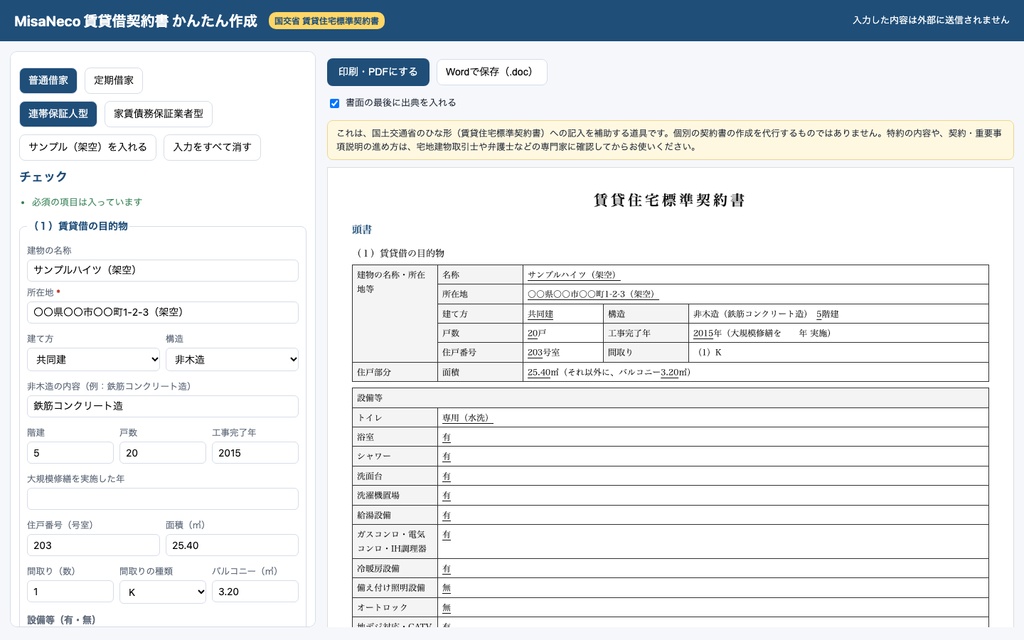Click the 階建 input showing 5

click(70, 453)
